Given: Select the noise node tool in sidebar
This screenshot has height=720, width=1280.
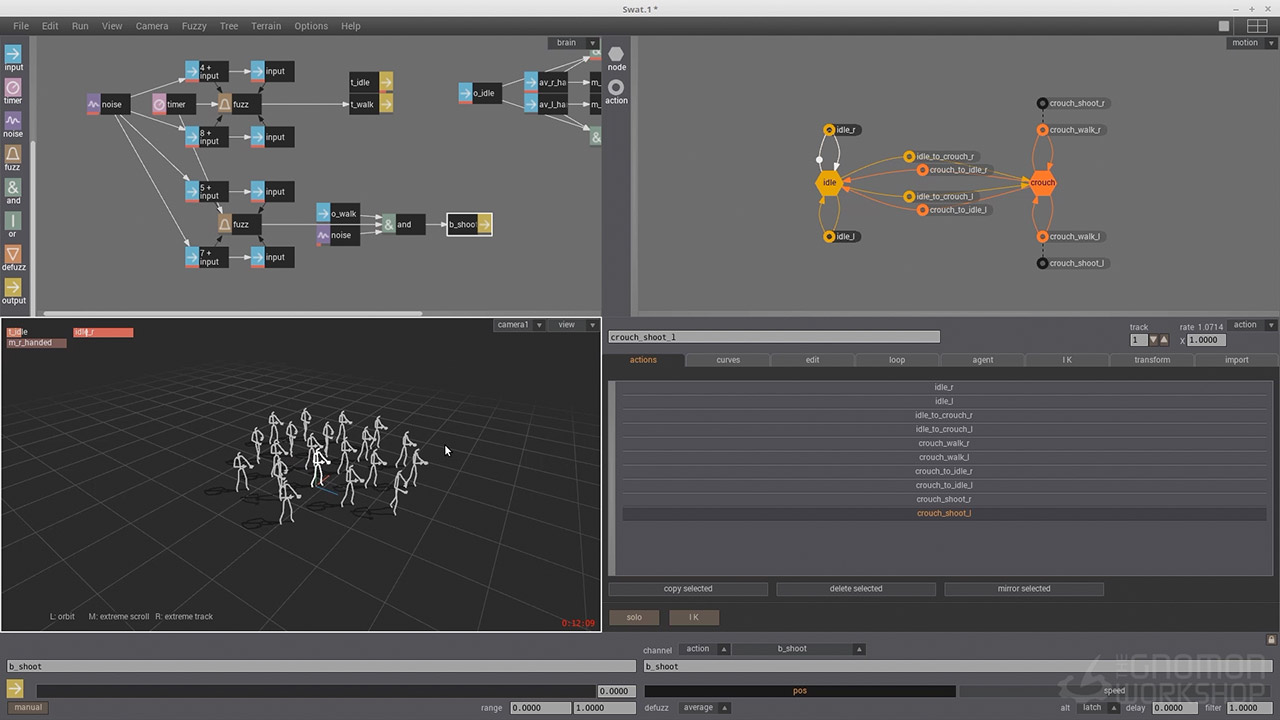Looking at the screenshot, I should [13, 121].
